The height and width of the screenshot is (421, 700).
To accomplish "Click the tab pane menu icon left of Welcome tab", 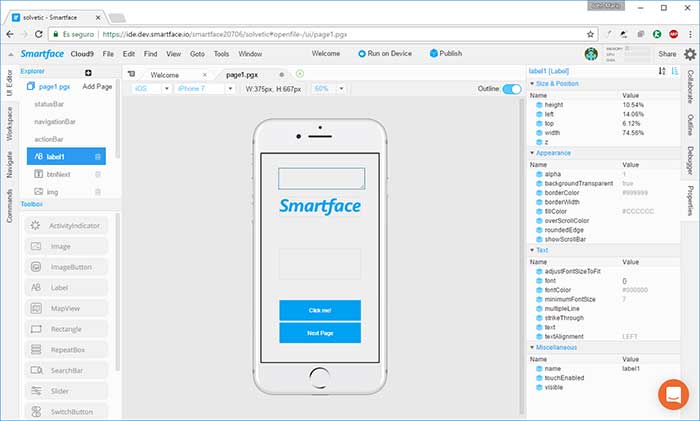I will (x=131, y=74).
